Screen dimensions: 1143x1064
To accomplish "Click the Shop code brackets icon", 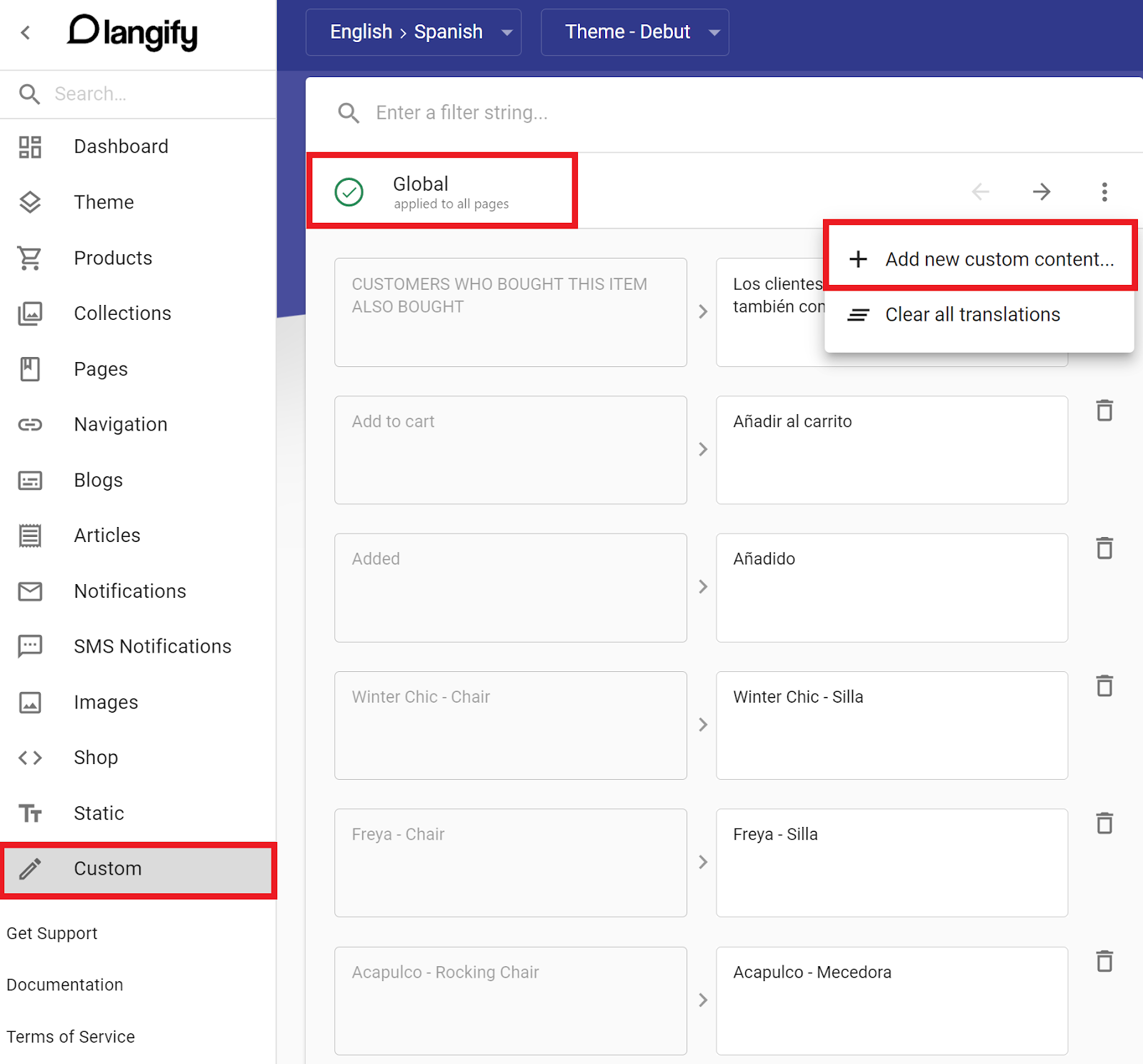I will pyautogui.click(x=30, y=758).
